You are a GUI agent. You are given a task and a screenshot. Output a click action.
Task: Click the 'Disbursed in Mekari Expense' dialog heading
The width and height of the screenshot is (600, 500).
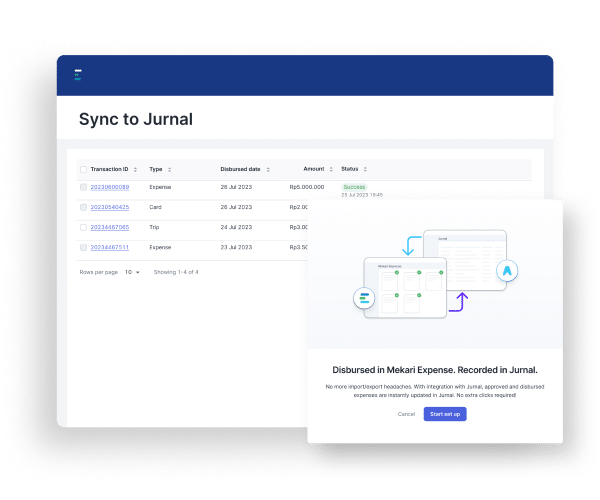(435, 370)
